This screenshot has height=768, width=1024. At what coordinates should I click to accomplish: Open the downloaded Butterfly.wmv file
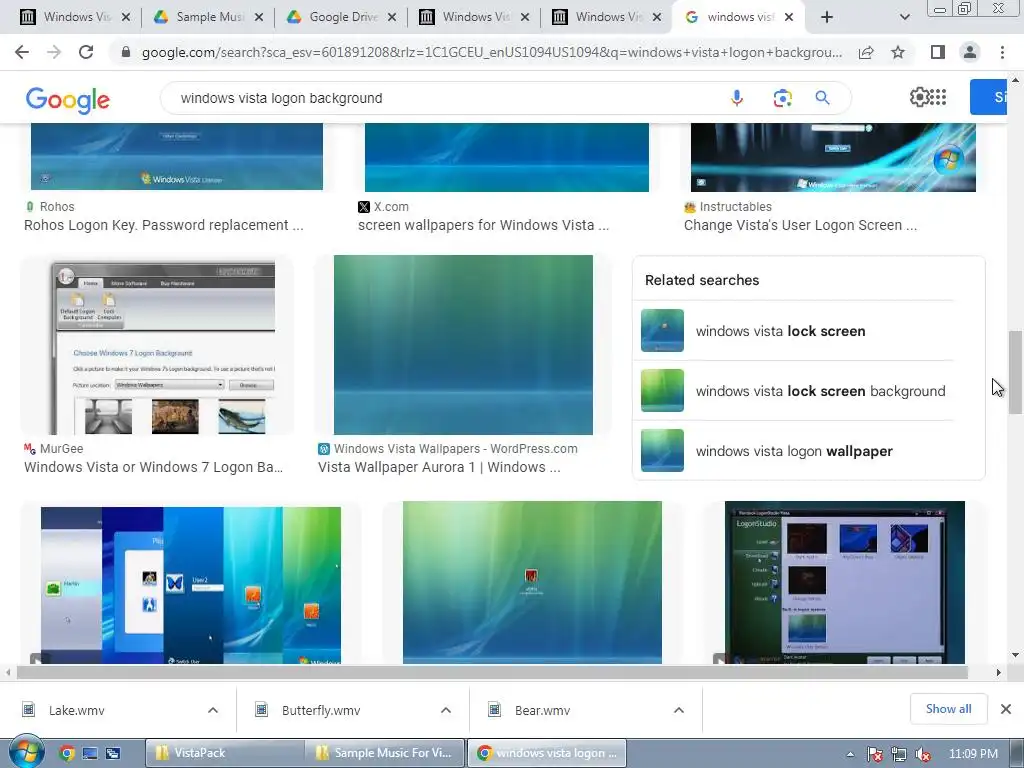coord(321,710)
